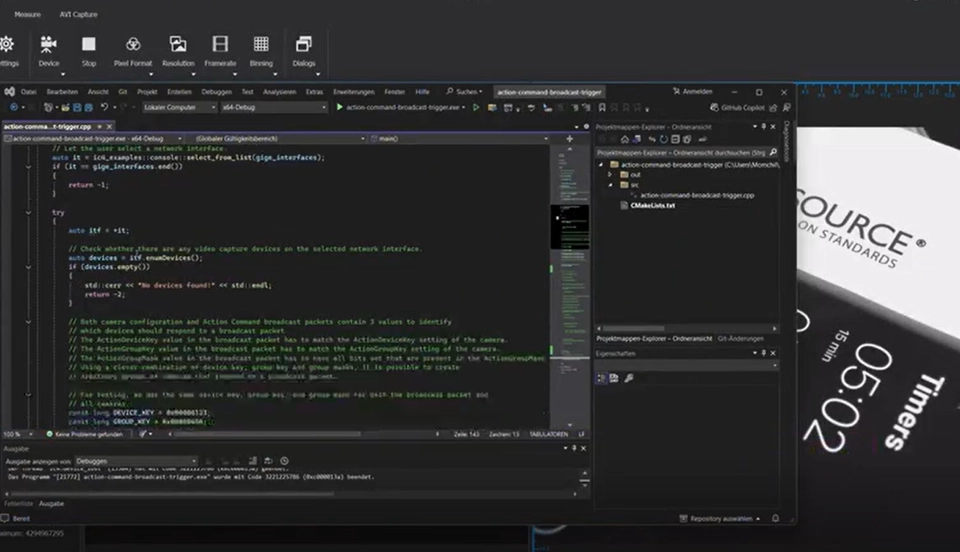Image resolution: width=960 pixels, height=552 pixels.
Task: Click the home icon in Projektmappen-Explorer
Action: coord(623,139)
